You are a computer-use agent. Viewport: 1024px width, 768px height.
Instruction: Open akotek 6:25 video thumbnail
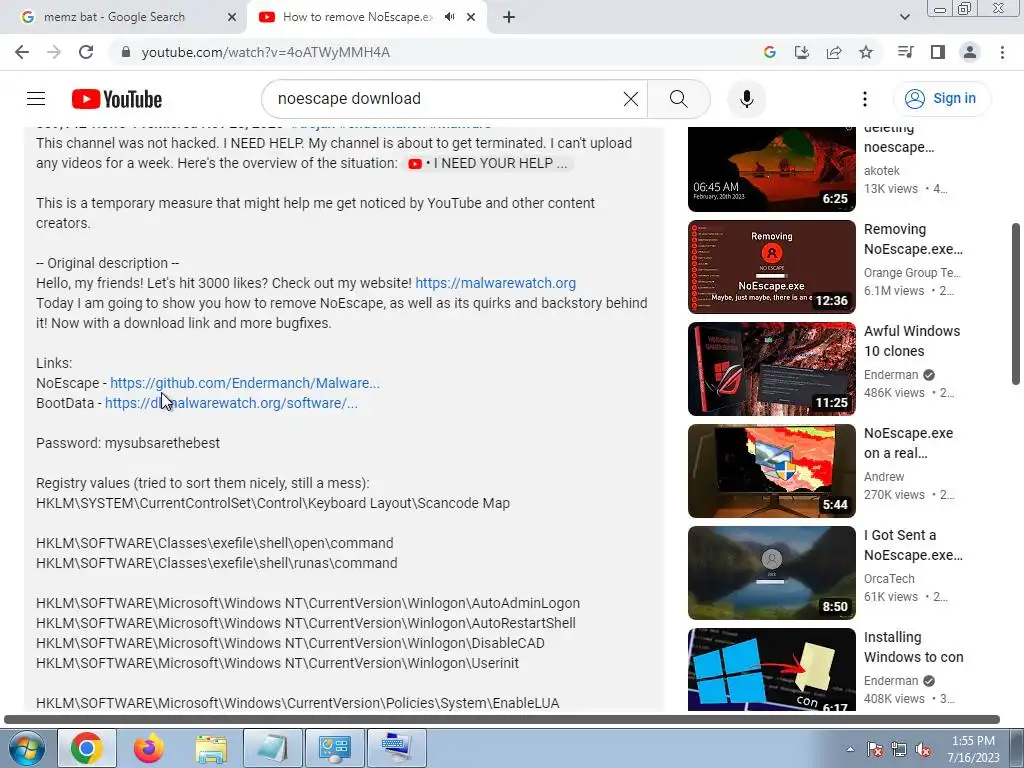[x=771, y=169]
